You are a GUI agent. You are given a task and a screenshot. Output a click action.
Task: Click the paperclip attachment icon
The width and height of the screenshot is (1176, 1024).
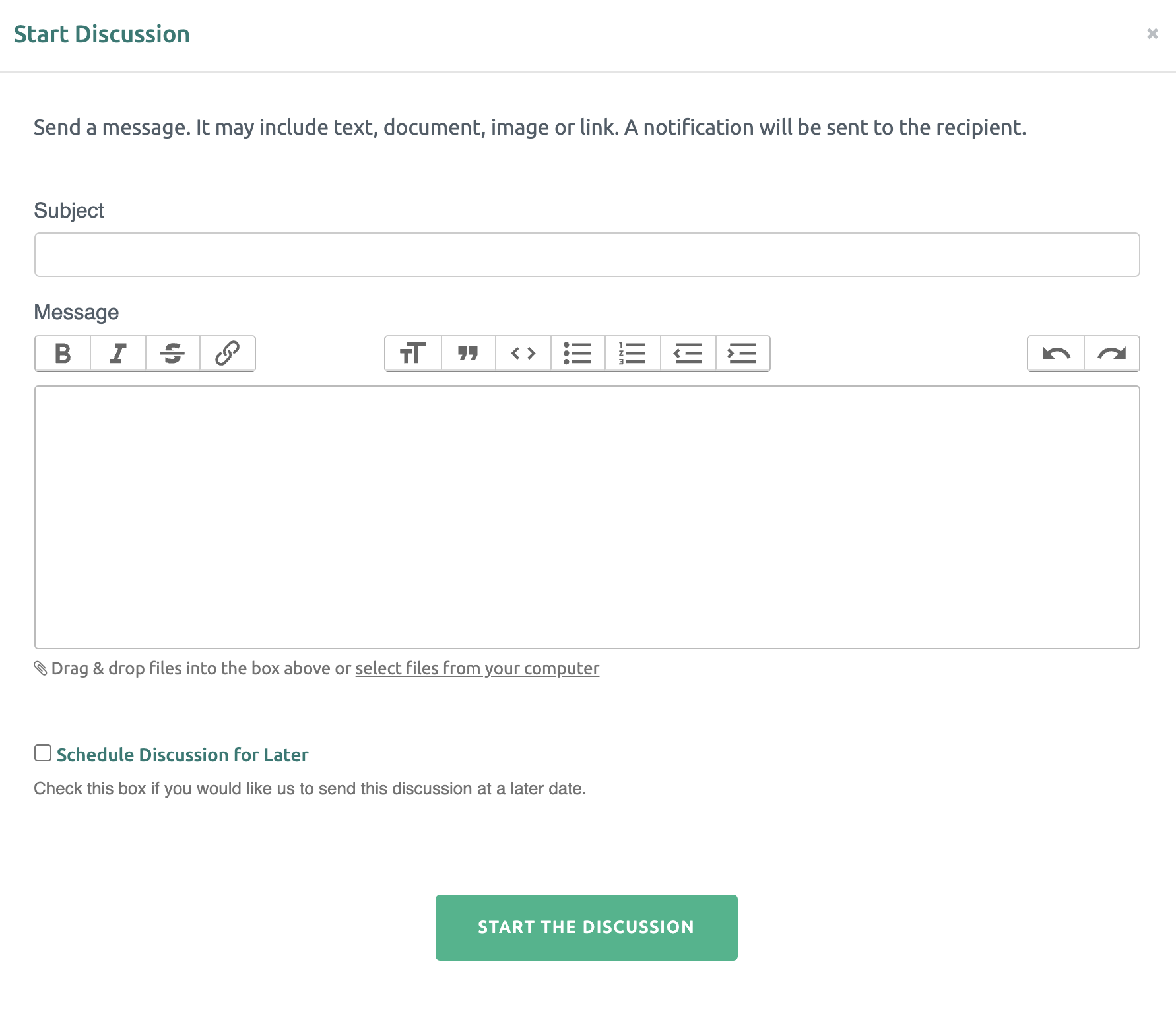pyautogui.click(x=40, y=668)
